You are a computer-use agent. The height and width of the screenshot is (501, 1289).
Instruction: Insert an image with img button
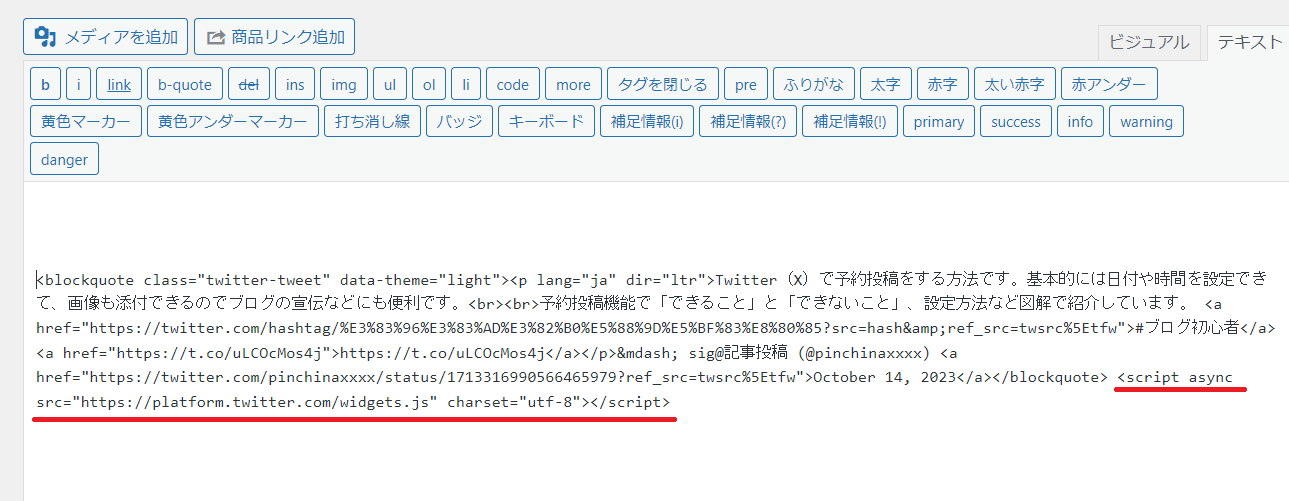pos(344,84)
